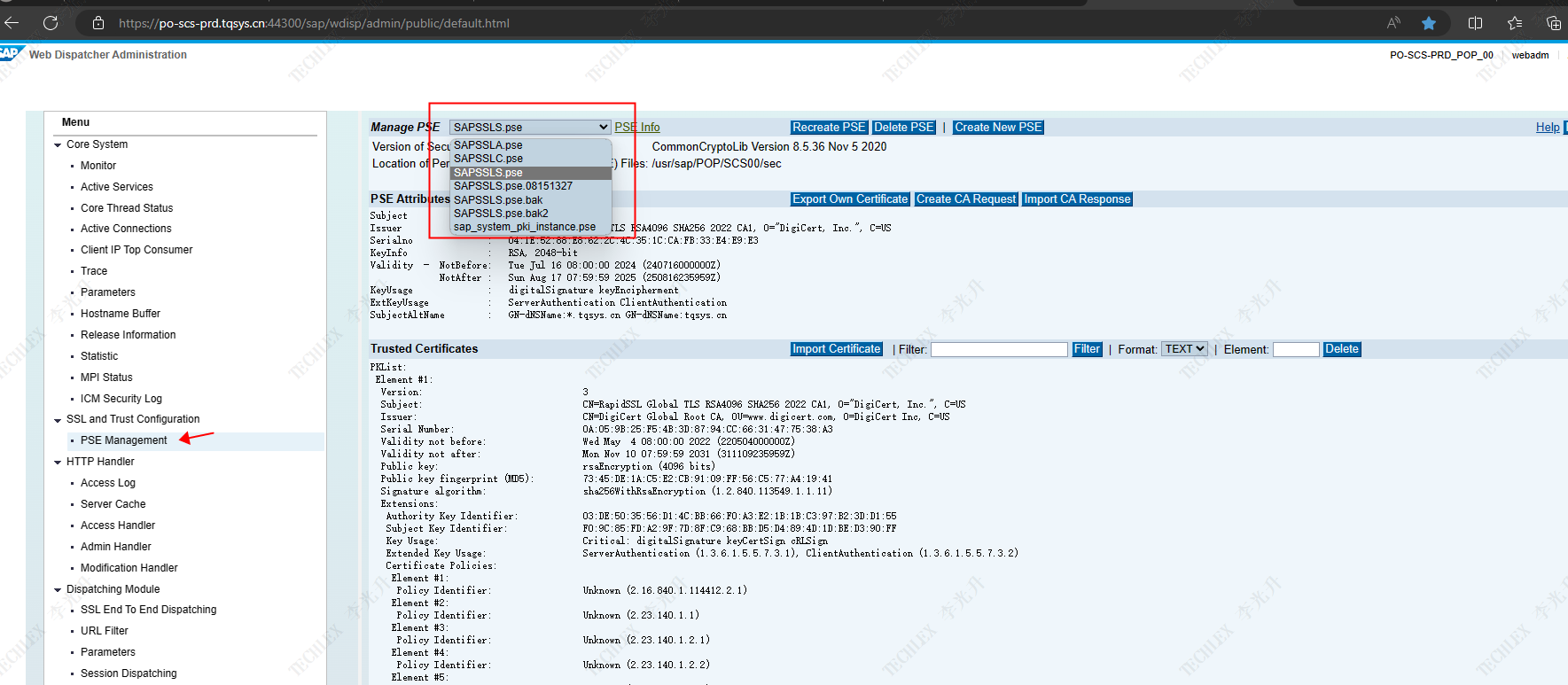
Task: Open the Manage PSE dropdown
Action: (x=530, y=127)
